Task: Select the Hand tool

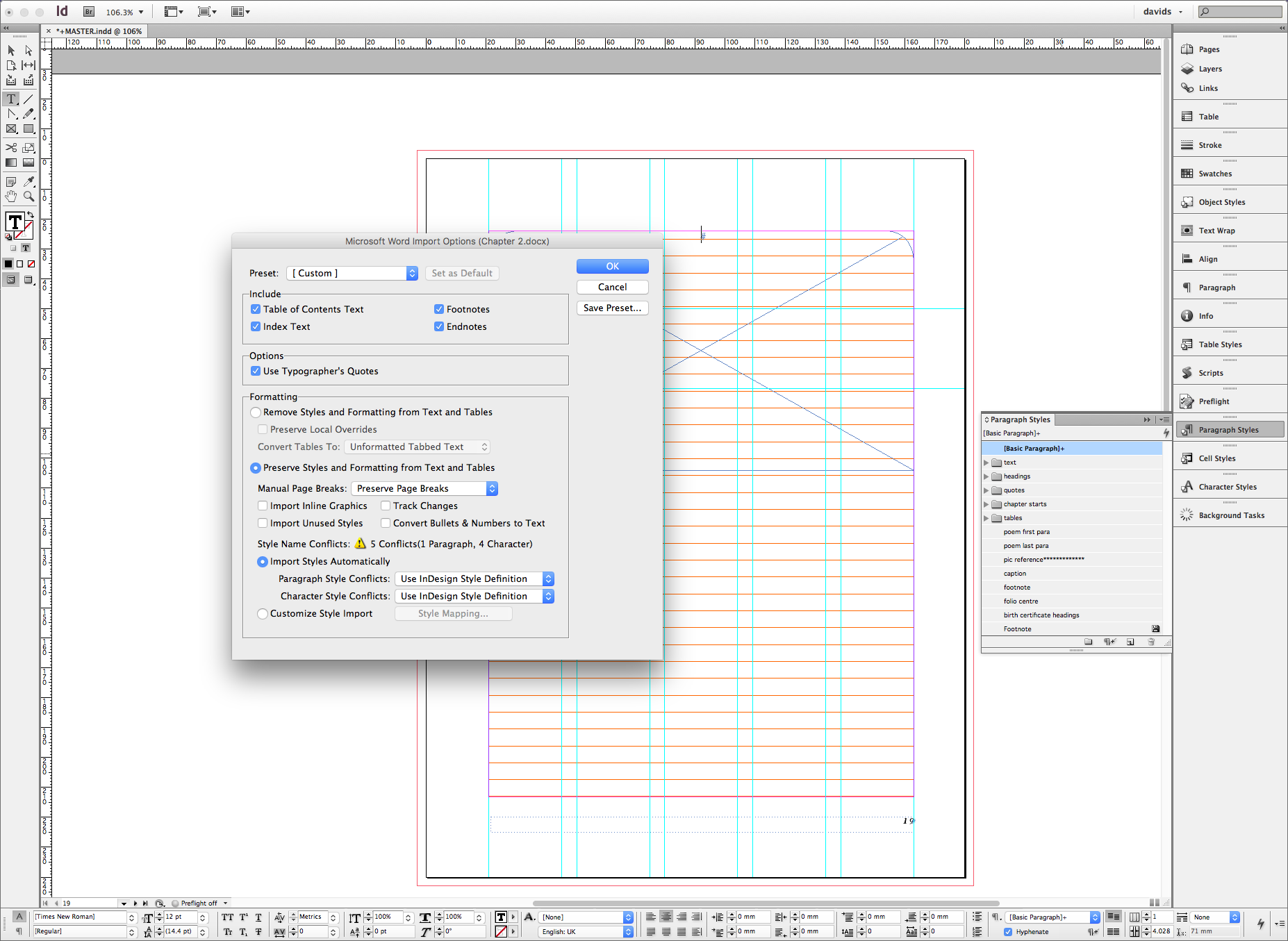Action: pyautogui.click(x=11, y=197)
